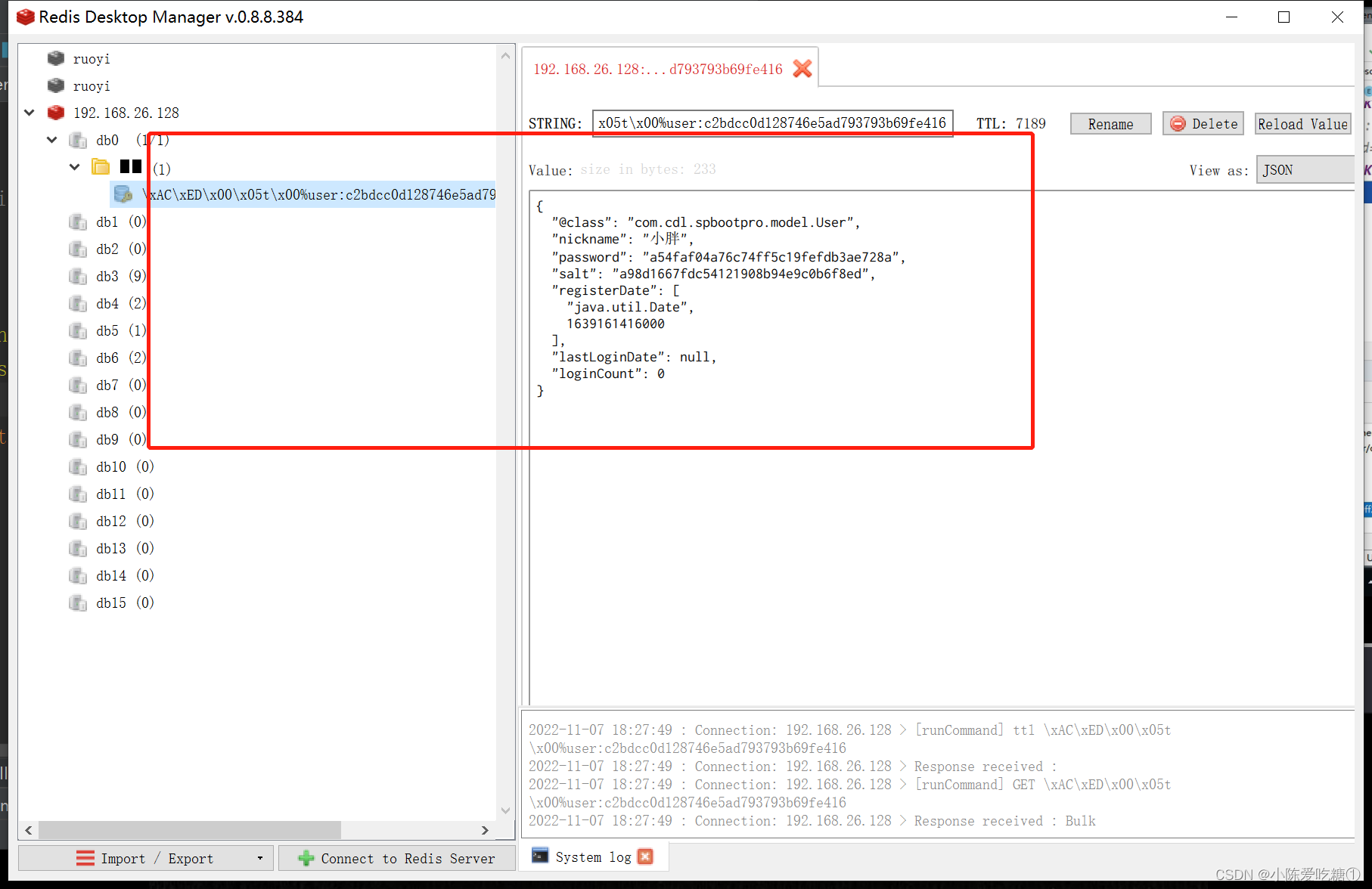Click the db12 database icon
The width and height of the screenshot is (1372, 889).
[77, 521]
